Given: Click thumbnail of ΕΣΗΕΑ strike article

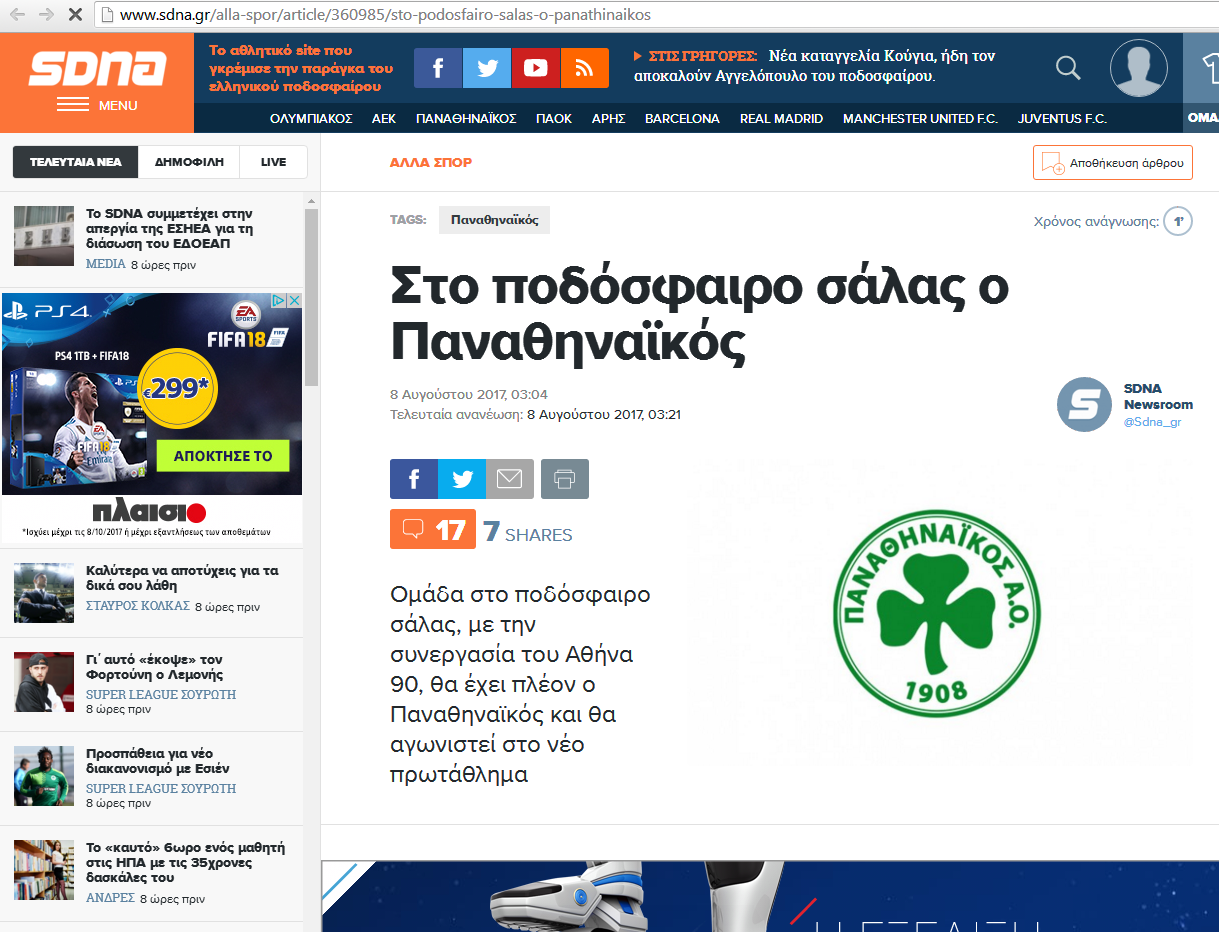Looking at the screenshot, I should click(x=44, y=236).
